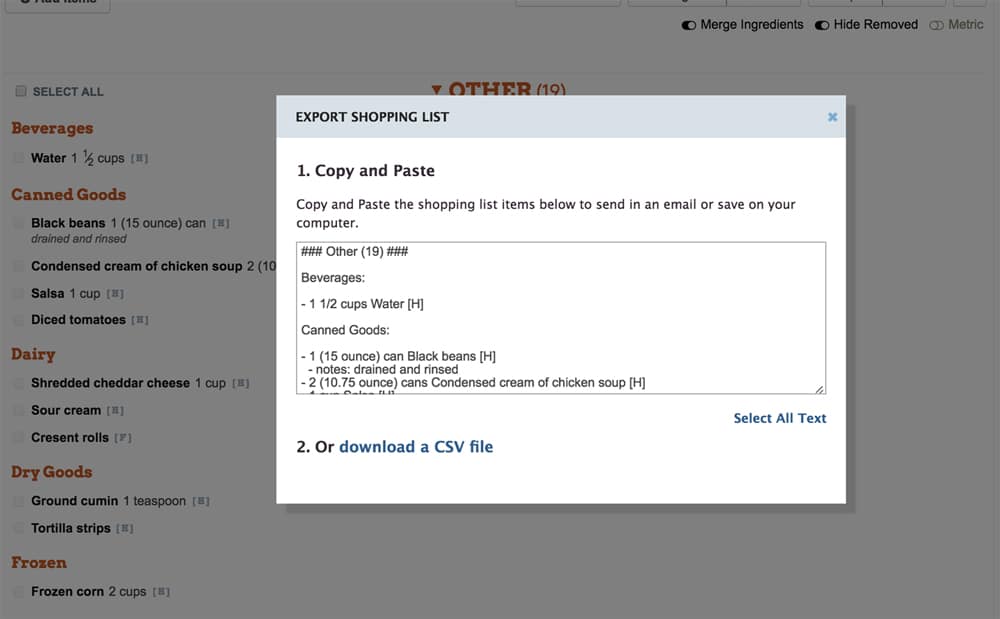Click the recipe marker next to Frozen corn
Viewport: 1000px width, 619px height.
click(160, 591)
